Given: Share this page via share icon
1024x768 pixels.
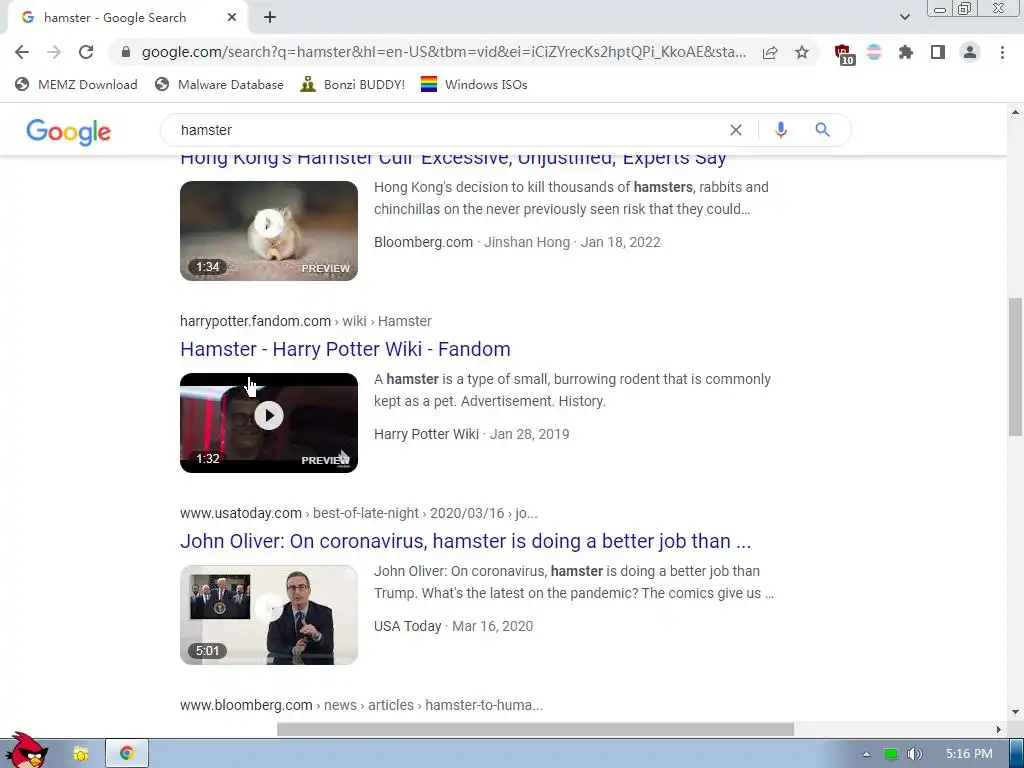Looking at the screenshot, I should (x=770, y=52).
